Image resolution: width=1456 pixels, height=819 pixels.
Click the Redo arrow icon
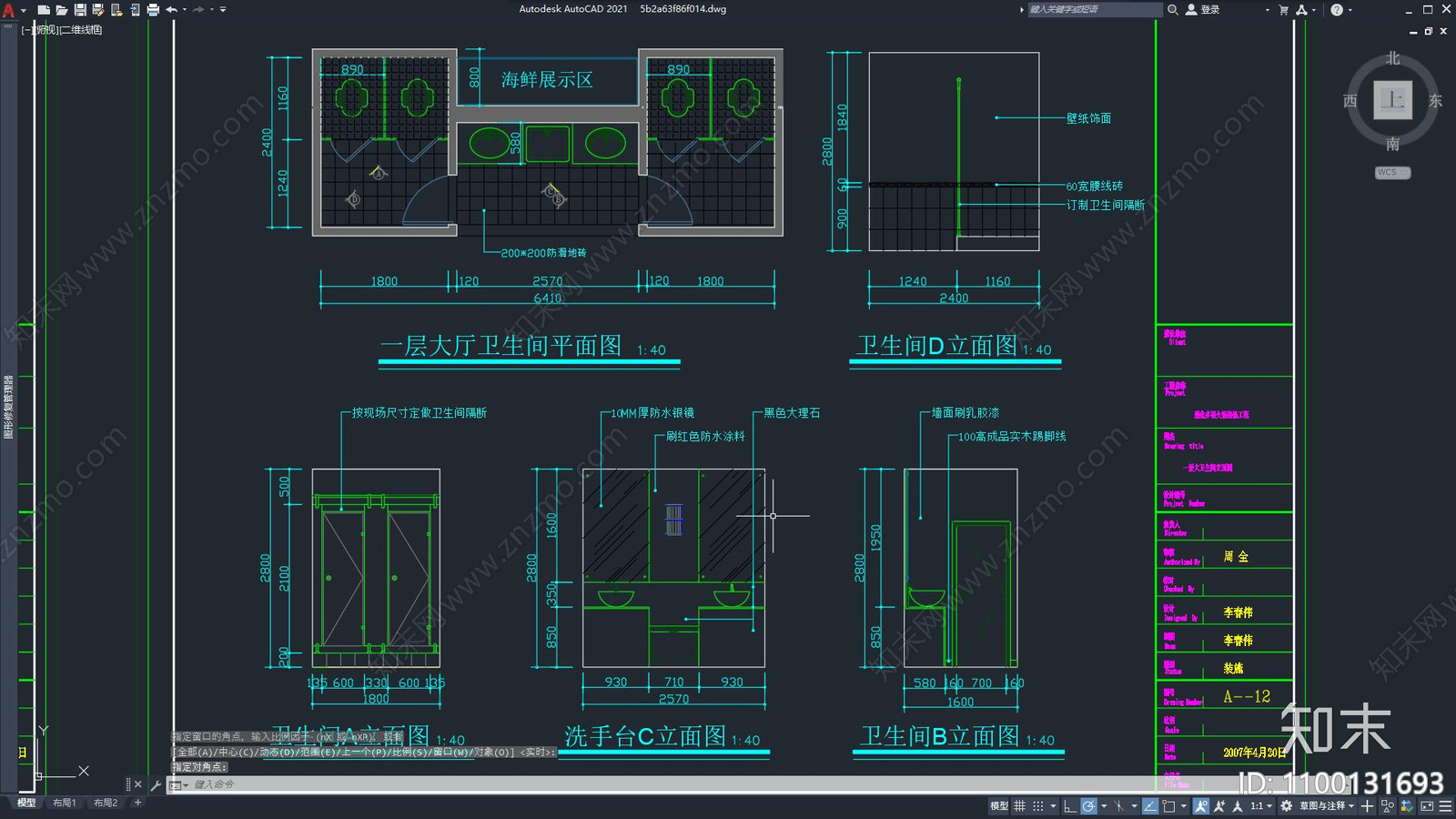(198, 10)
